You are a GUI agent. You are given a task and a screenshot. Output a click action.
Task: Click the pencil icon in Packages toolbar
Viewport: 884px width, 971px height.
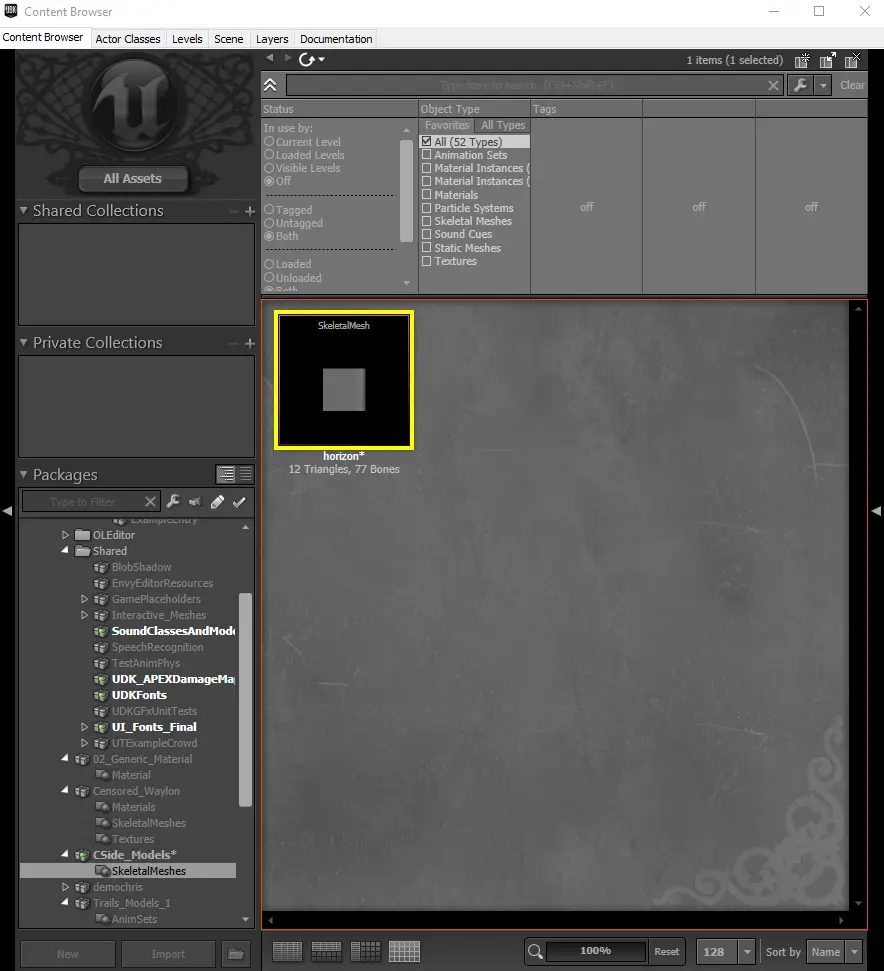click(x=217, y=502)
